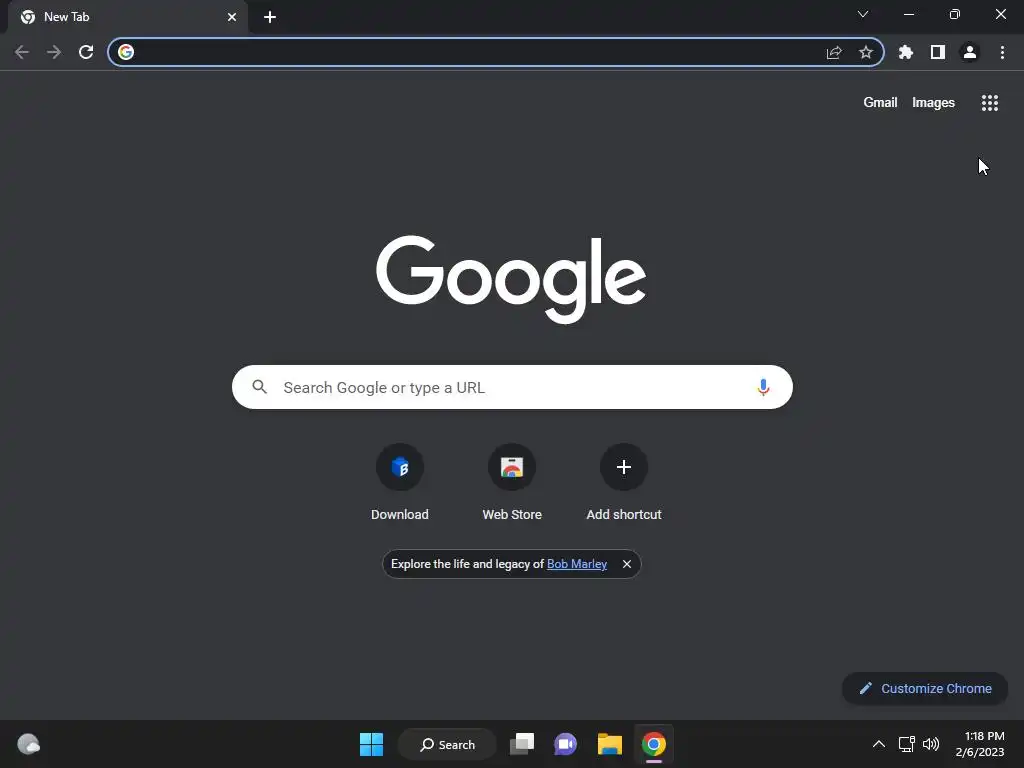Toggle the side panel icon
The width and height of the screenshot is (1024, 768).
point(938,52)
